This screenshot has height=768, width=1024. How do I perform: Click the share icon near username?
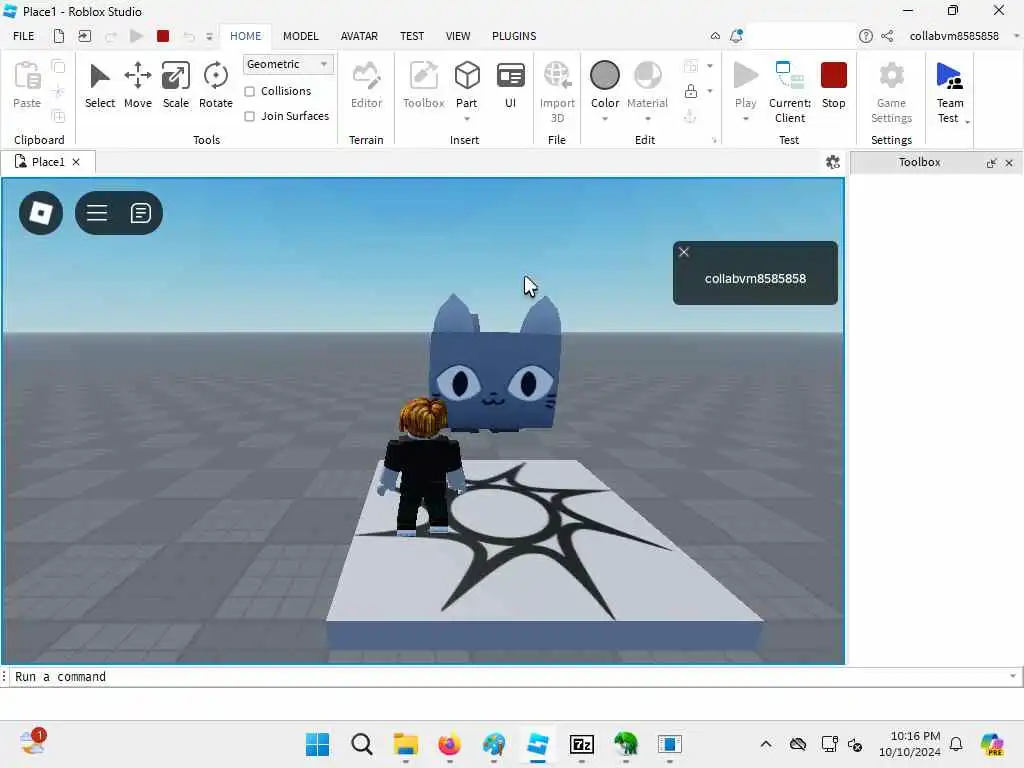click(887, 36)
